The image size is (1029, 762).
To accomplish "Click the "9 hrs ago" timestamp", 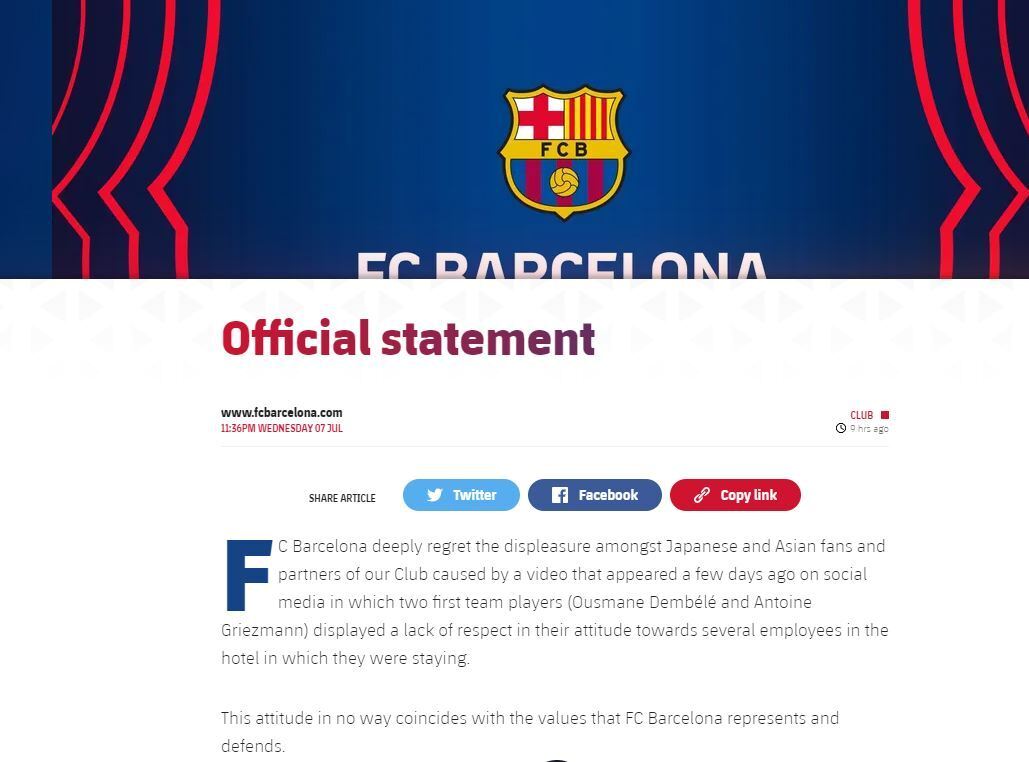I will click(x=869, y=429).
